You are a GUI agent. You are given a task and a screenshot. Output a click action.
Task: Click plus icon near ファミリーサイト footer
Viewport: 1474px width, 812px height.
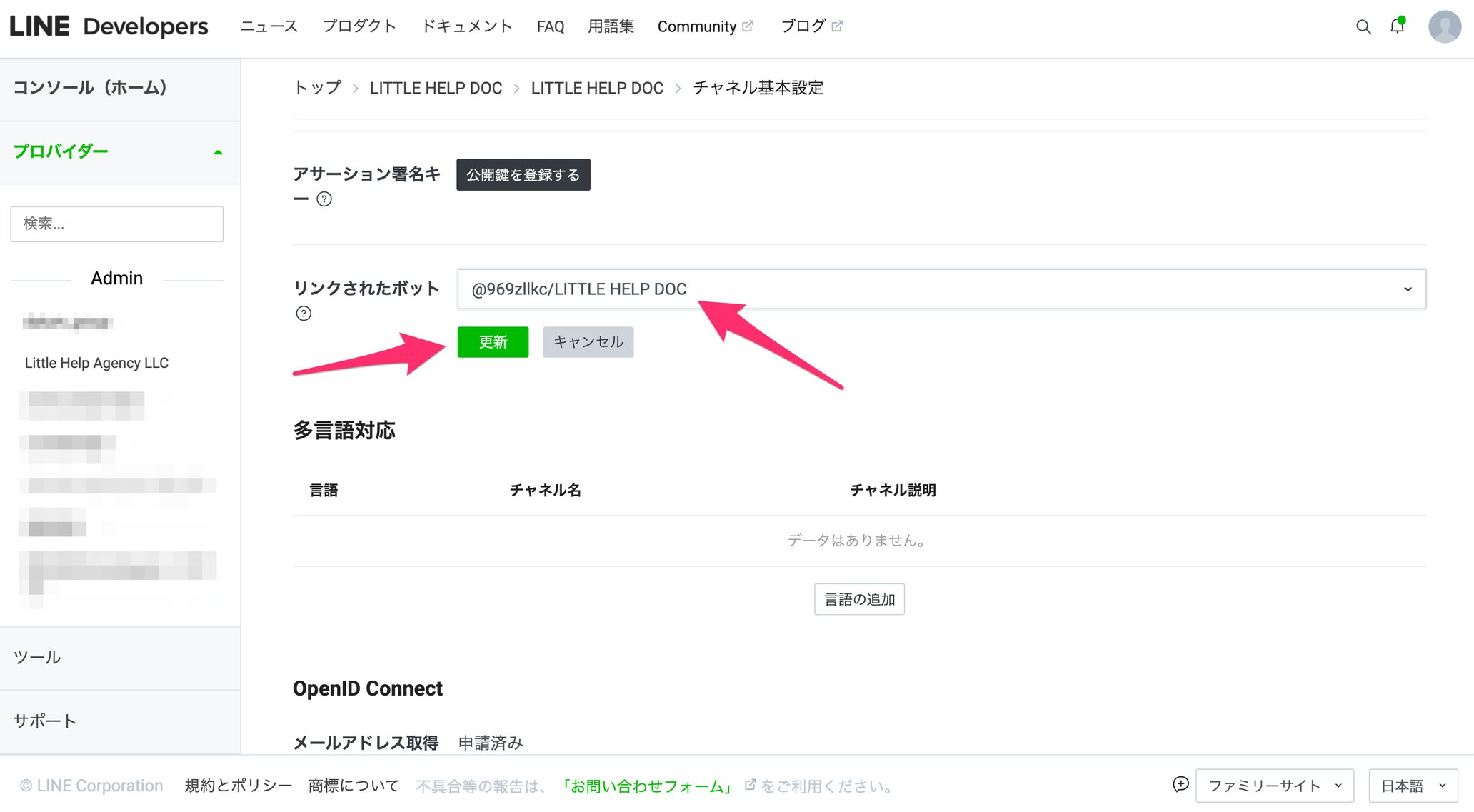tap(1180, 784)
